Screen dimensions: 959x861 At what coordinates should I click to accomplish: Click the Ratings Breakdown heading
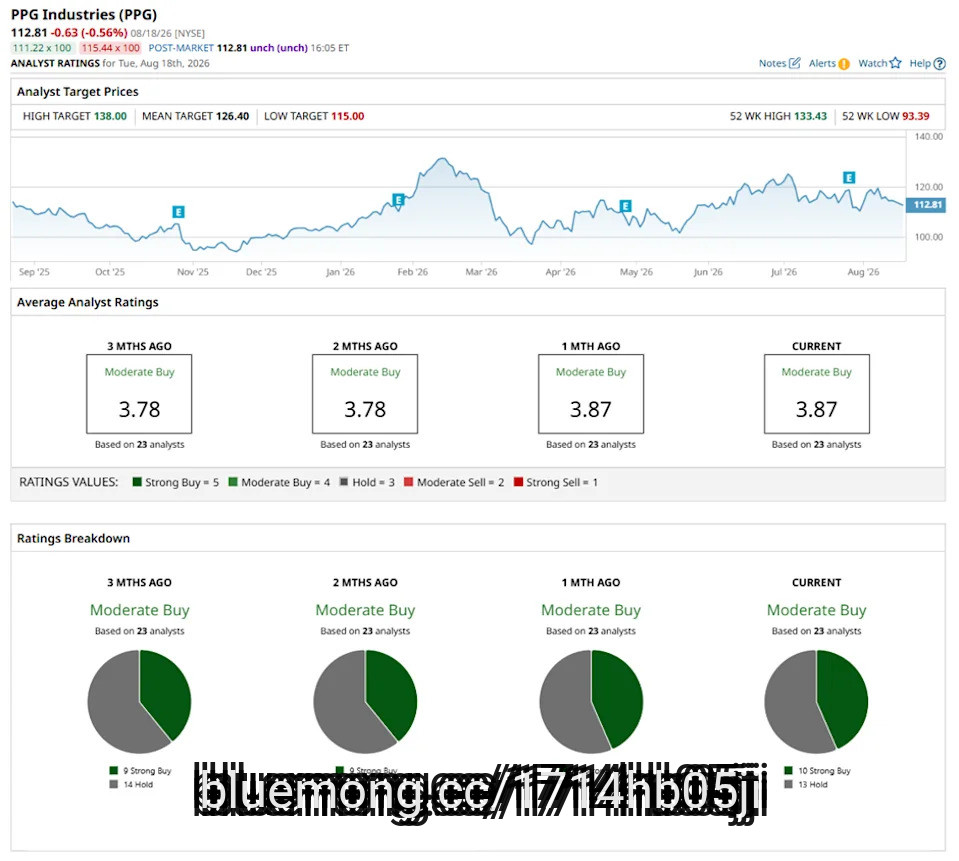click(73, 538)
